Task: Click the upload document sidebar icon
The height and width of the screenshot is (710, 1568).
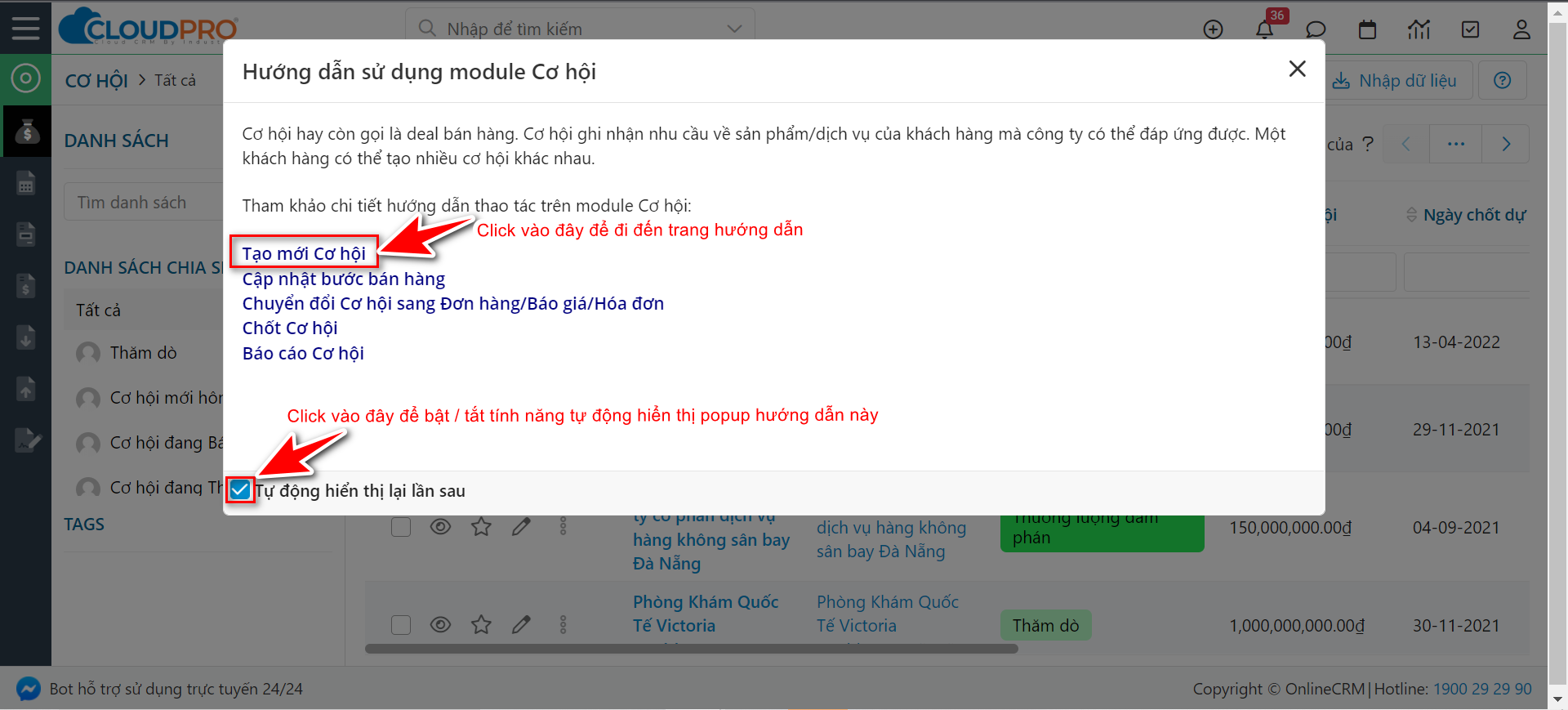Action: (26, 389)
